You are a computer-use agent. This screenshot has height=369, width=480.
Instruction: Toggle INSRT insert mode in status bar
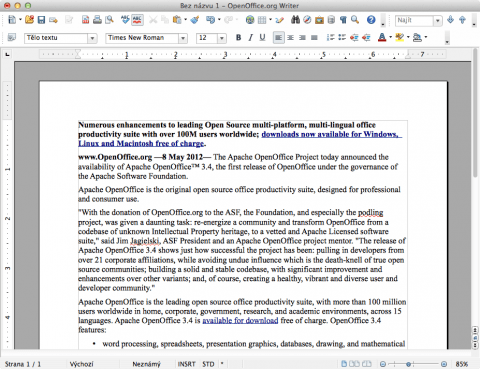point(186,364)
